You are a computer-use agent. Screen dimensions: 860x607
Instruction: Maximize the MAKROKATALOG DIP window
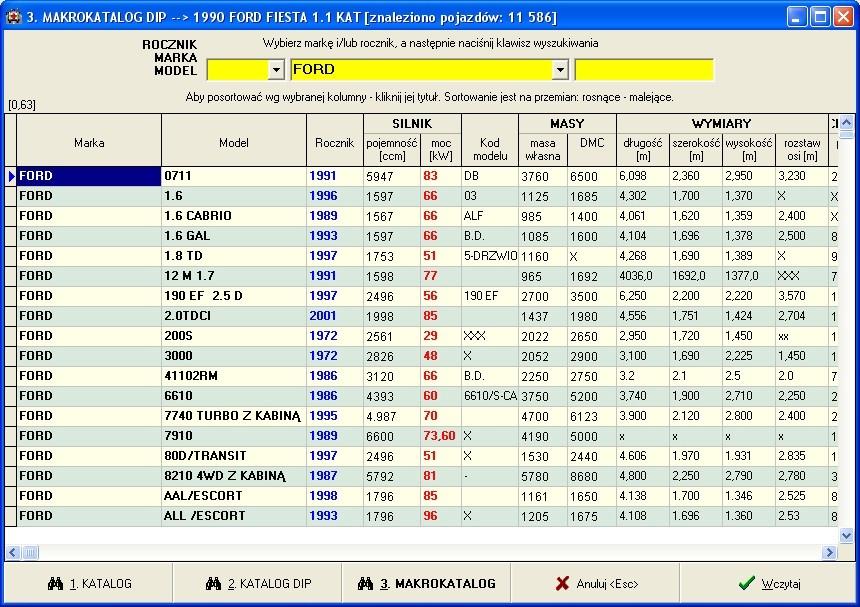pos(821,16)
